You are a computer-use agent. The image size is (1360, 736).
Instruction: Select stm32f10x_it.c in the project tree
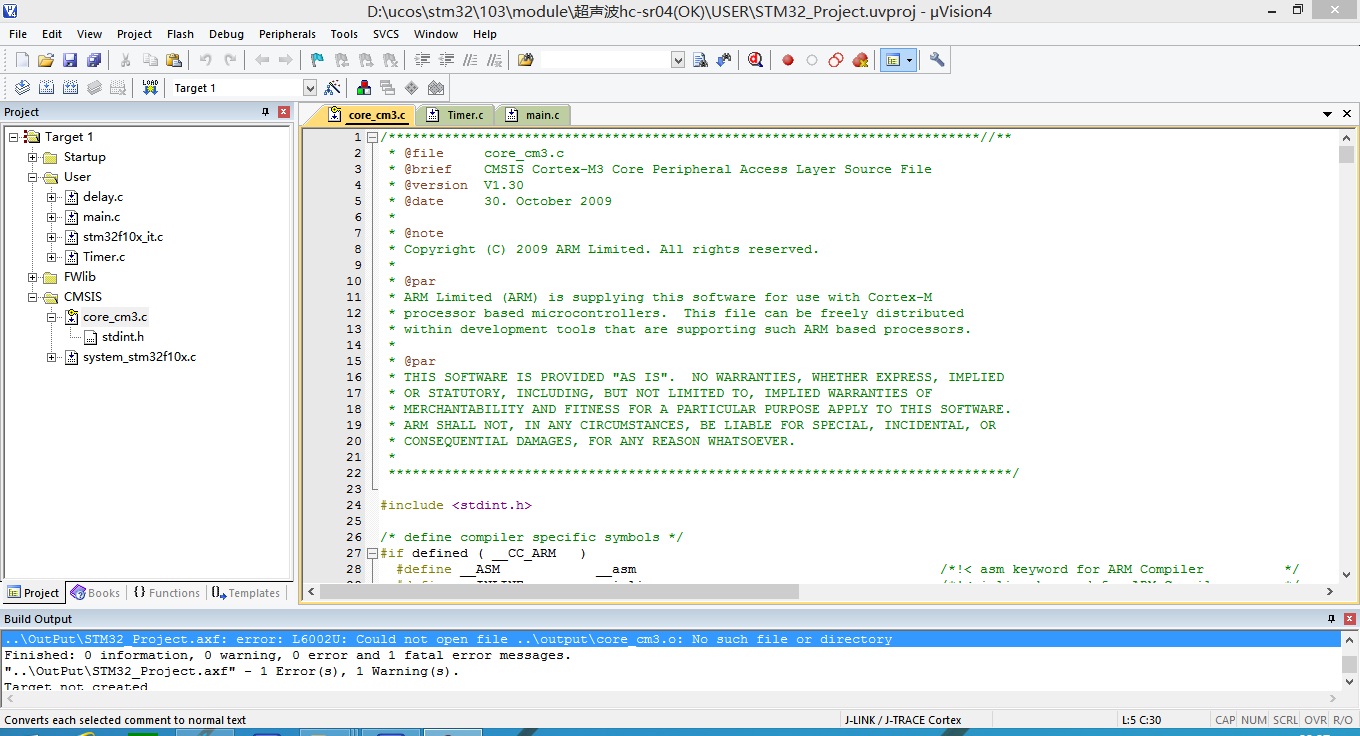123,237
